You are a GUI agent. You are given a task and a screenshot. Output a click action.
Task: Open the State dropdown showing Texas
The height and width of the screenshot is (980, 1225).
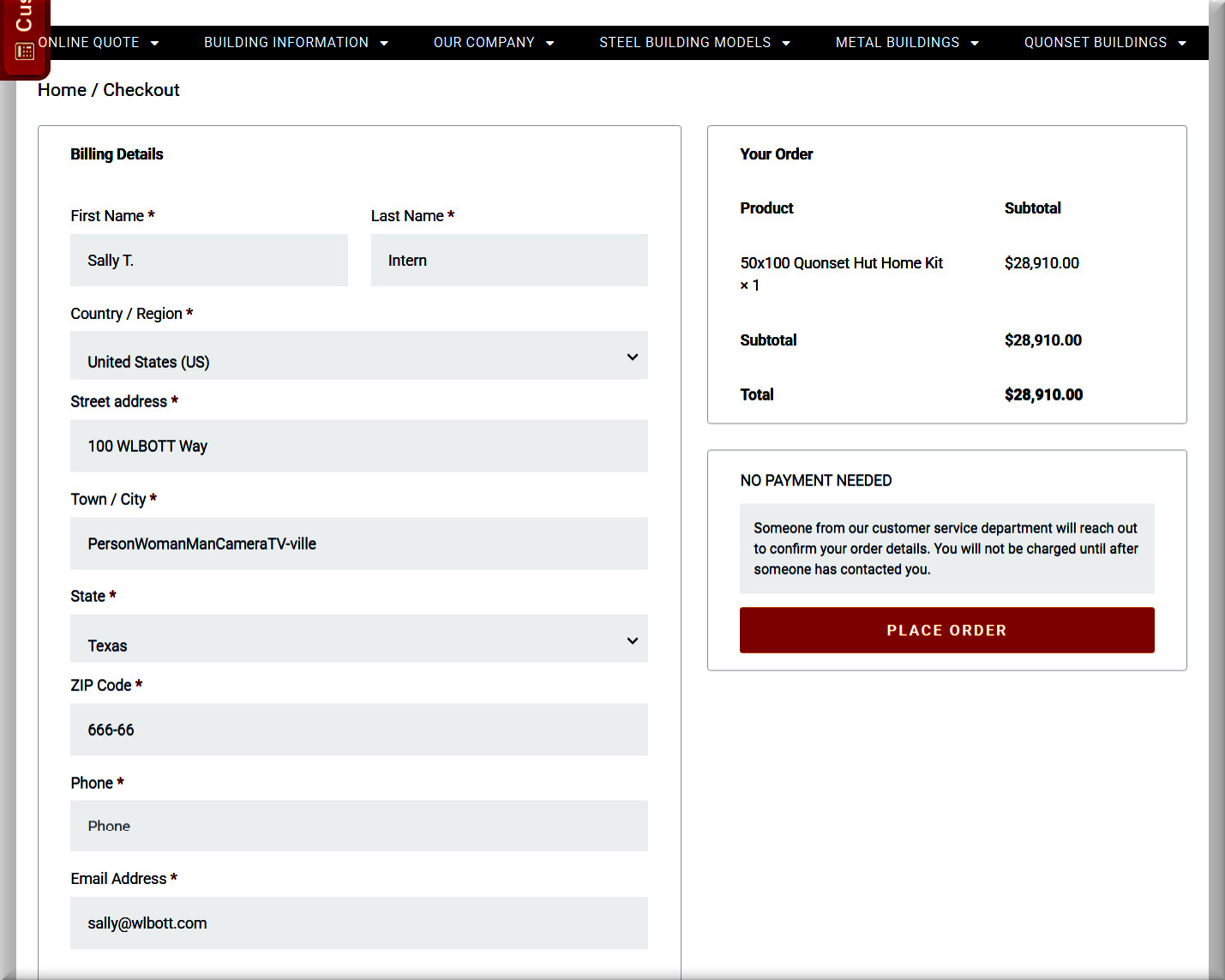[x=358, y=639]
